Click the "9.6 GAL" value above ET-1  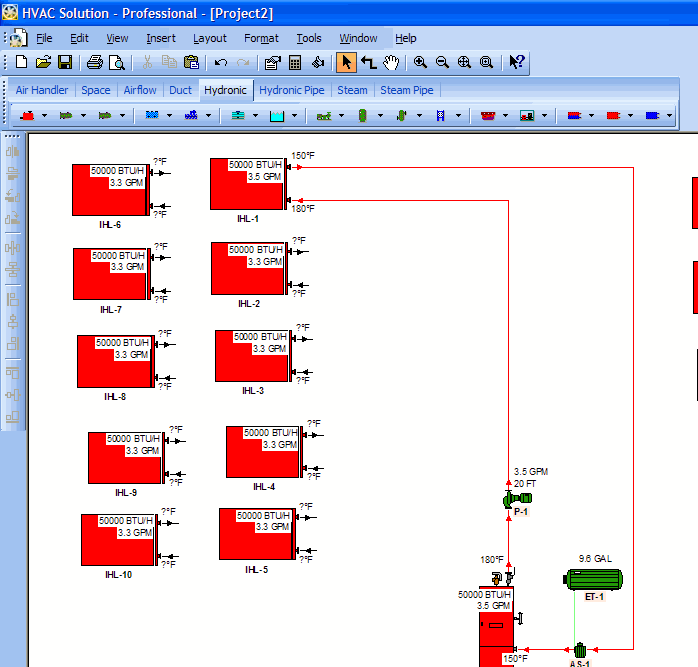595,558
